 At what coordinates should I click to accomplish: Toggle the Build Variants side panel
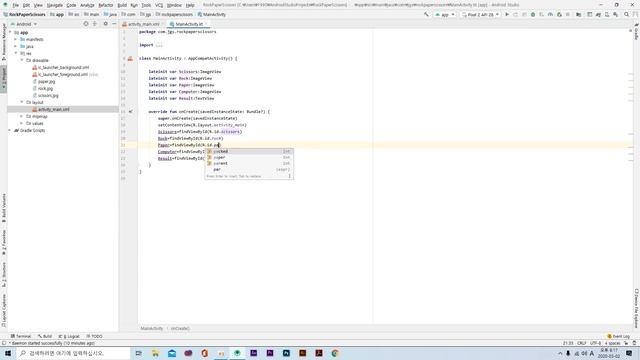coord(4,208)
